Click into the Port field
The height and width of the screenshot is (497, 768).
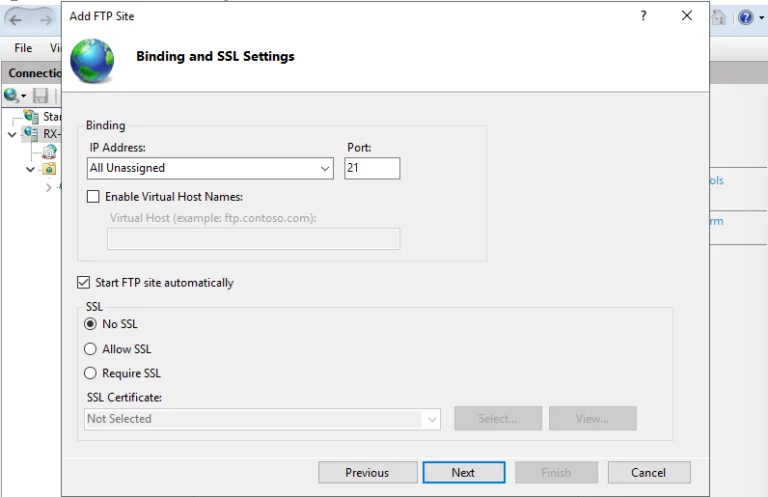tap(372, 168)
